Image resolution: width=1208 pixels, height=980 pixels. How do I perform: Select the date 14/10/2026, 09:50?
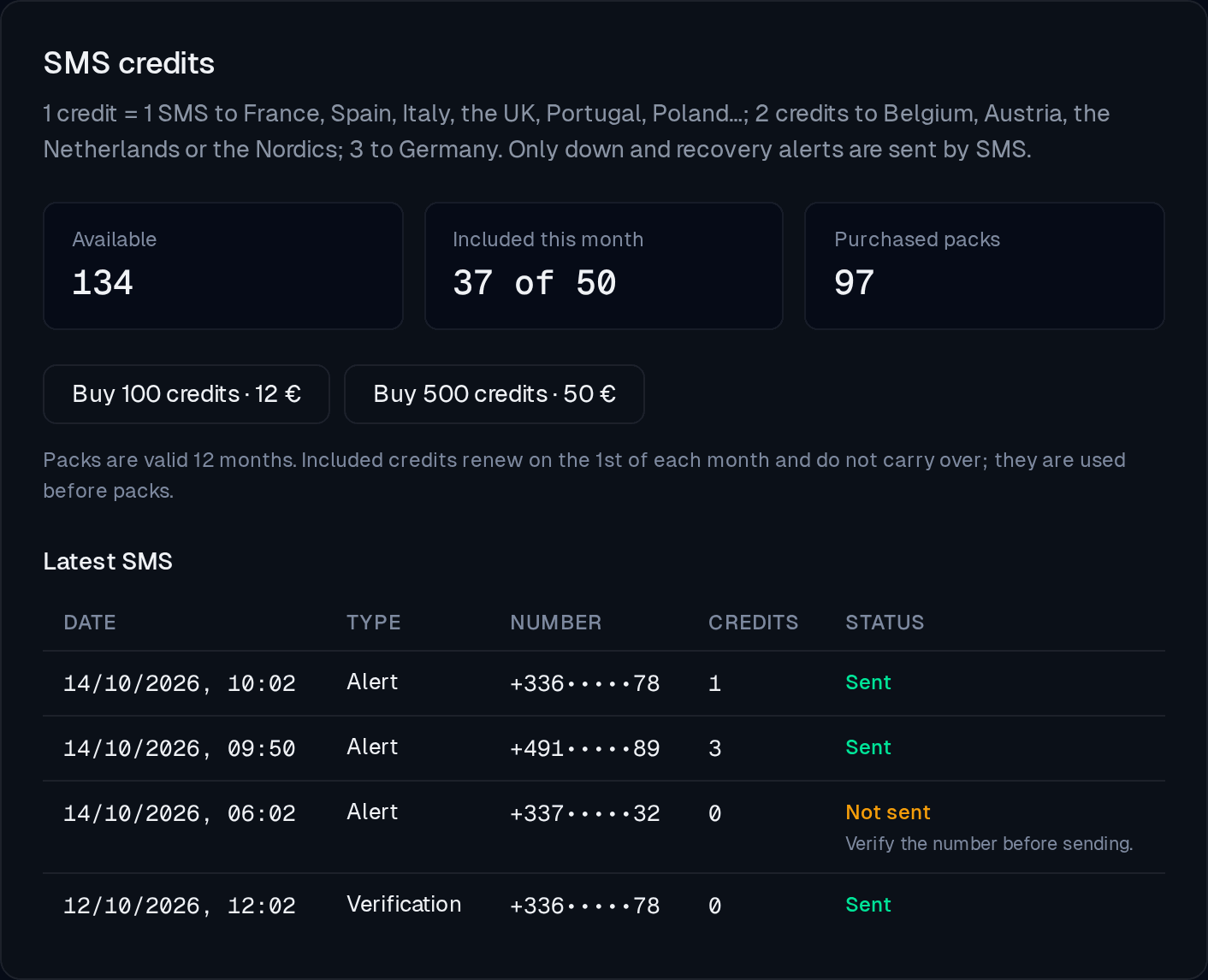(x=180, y=748)
